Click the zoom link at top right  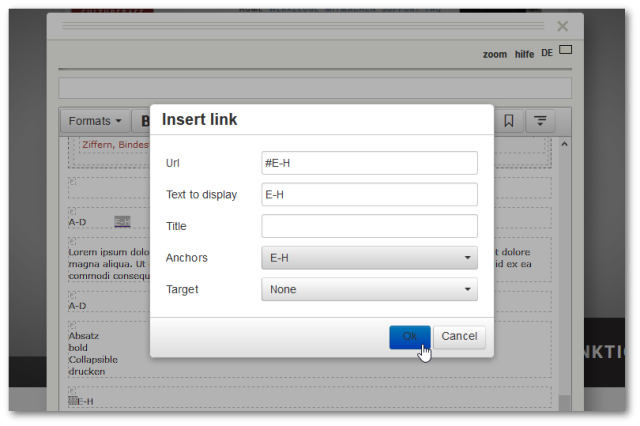click(494, 54)
